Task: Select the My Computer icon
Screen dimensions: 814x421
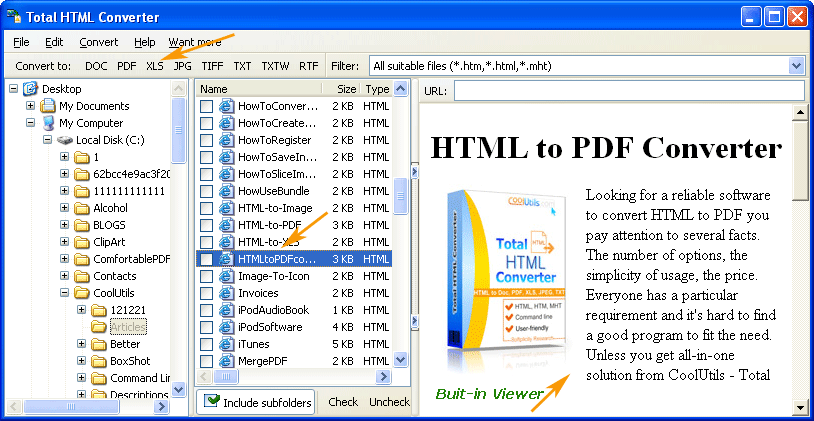Action: (x=48, y=123)
